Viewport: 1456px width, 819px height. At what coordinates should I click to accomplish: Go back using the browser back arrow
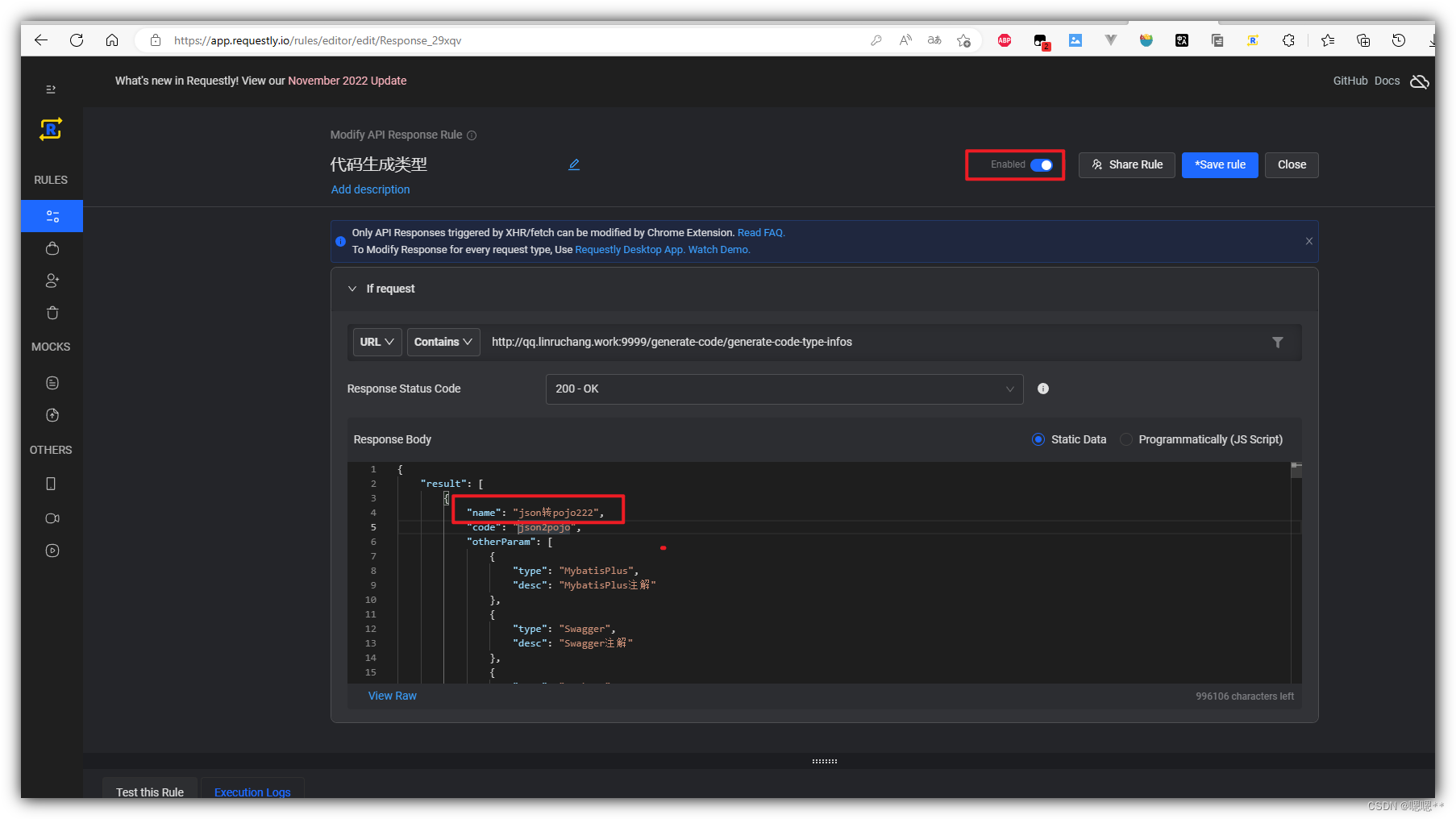(41, 40)
